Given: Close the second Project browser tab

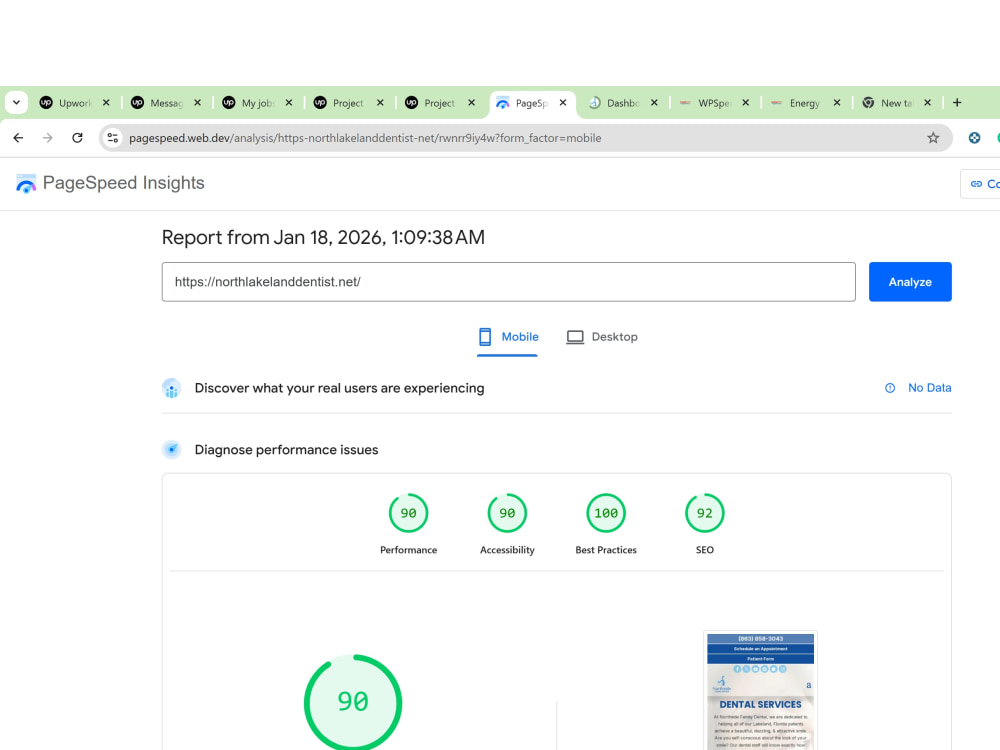Looking at the screenshot, I should pos(471,103).
